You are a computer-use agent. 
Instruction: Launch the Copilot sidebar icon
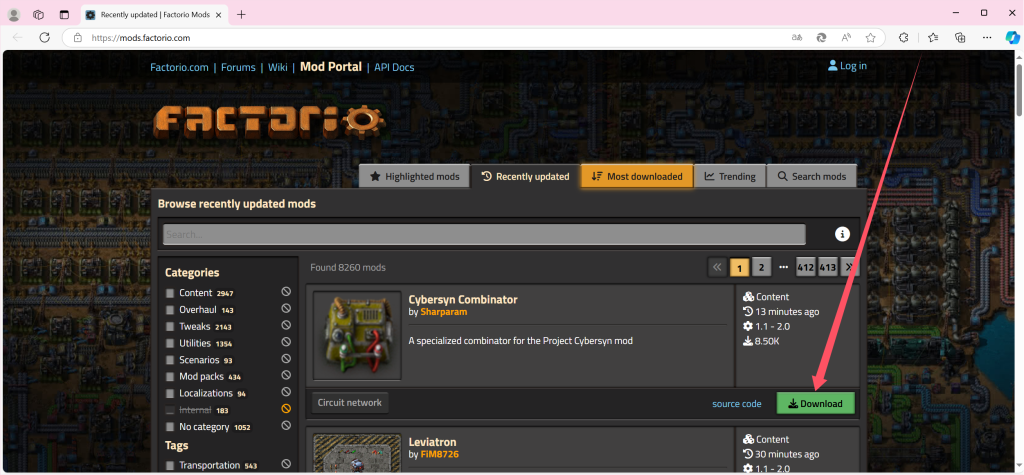[x=1012, y=38]
